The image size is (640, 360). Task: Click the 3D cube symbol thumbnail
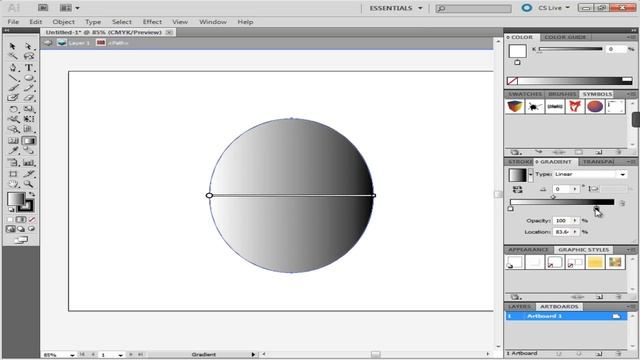[515, 107]
